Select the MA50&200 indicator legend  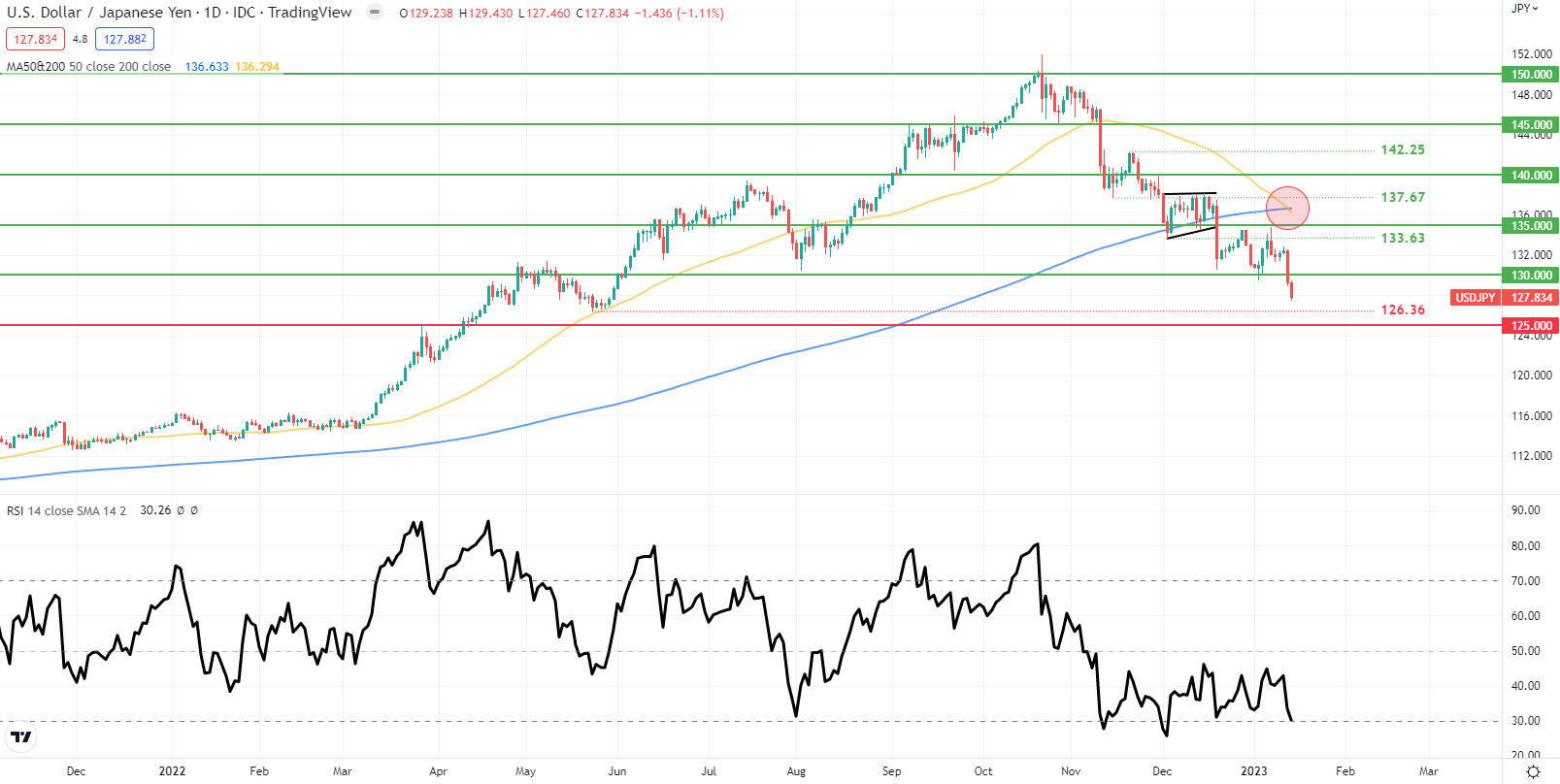[88, 67]
